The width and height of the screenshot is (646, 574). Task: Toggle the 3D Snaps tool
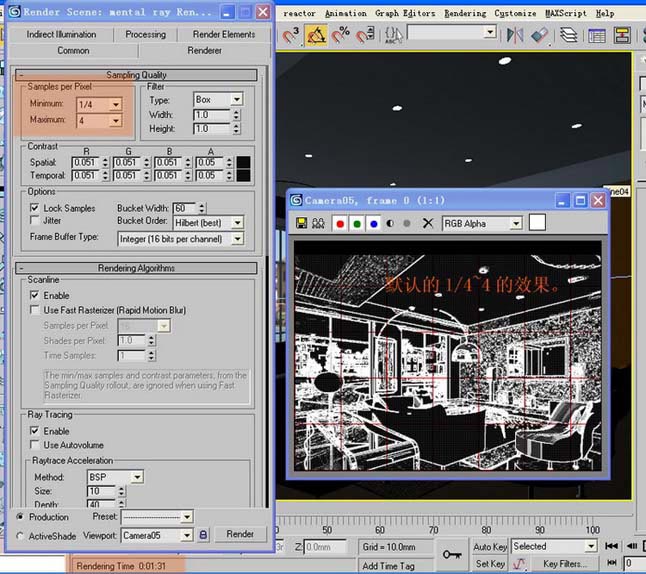click(291, 35)
